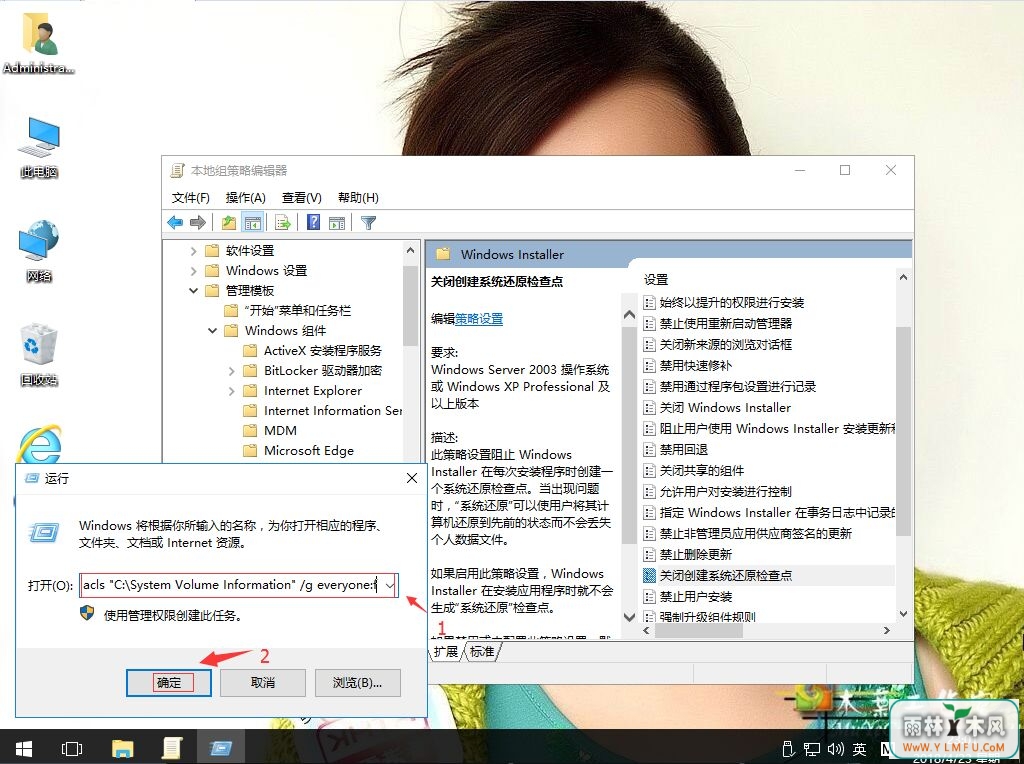Click the volume speaker tray icon
This screenshot has width=1024, height=764.
pos(835,749)
